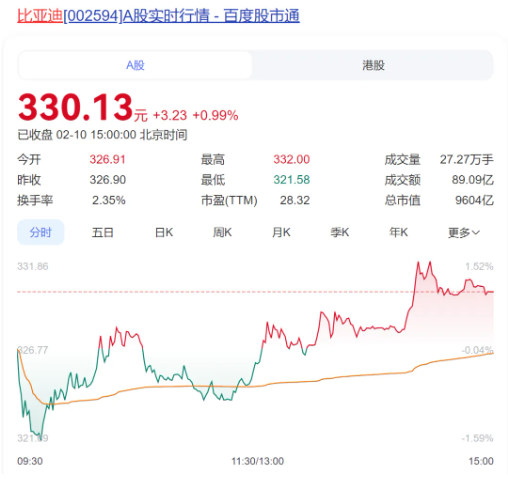Select the 五日 chart view

pyautogui.click(x=102, y=232)
